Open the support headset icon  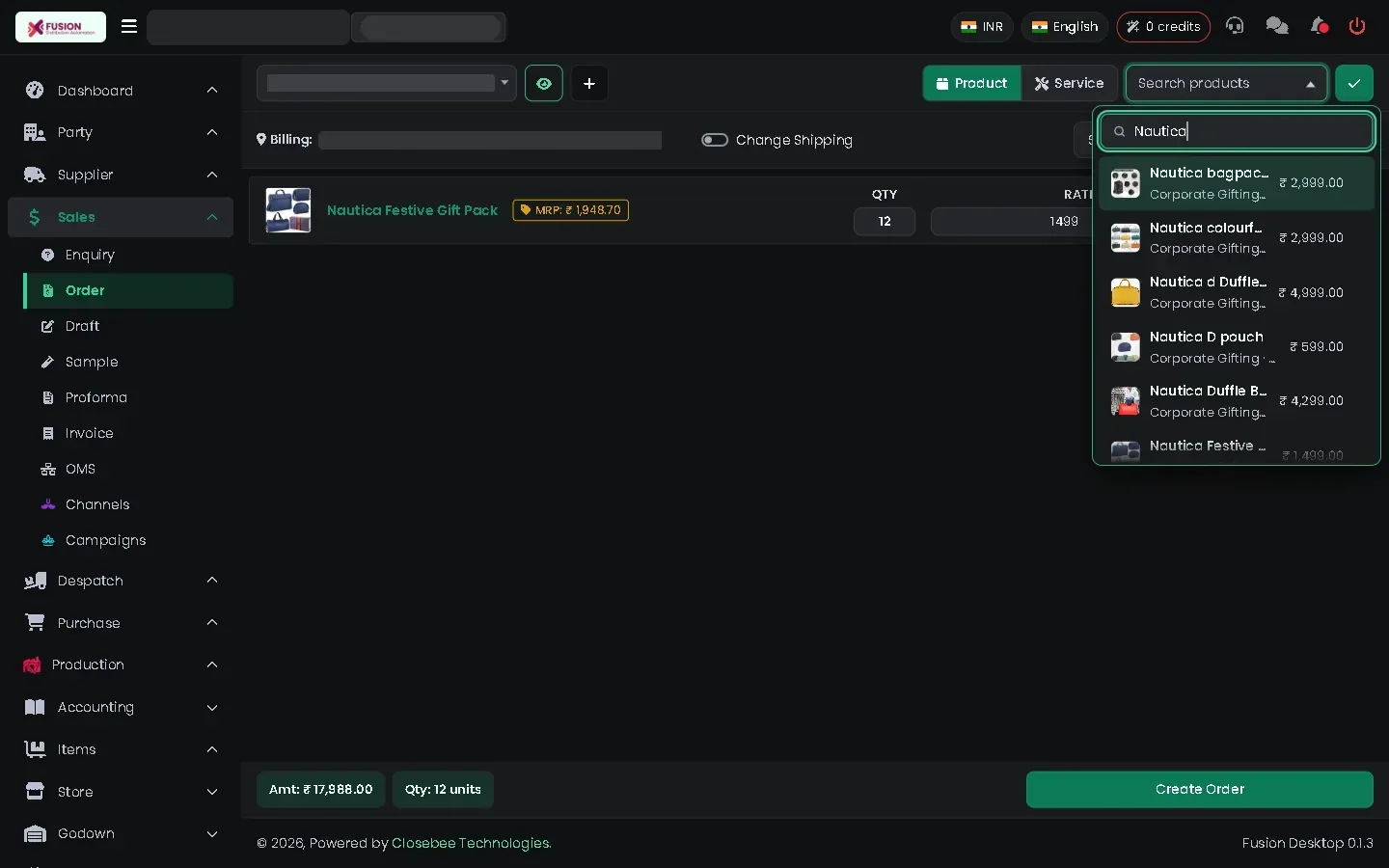tap(1235, 26)
